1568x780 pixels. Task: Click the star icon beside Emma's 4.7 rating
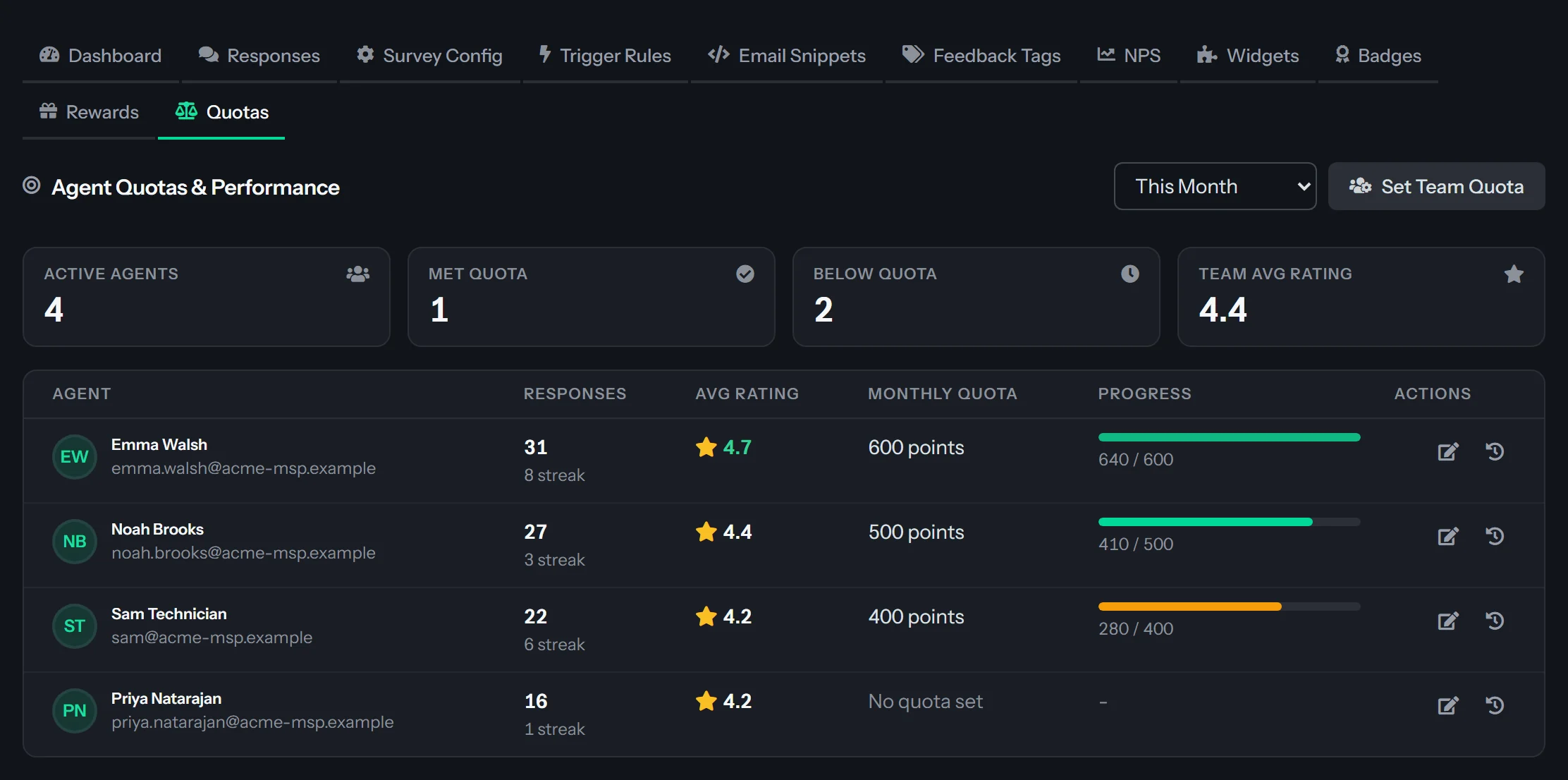[706, 447]
